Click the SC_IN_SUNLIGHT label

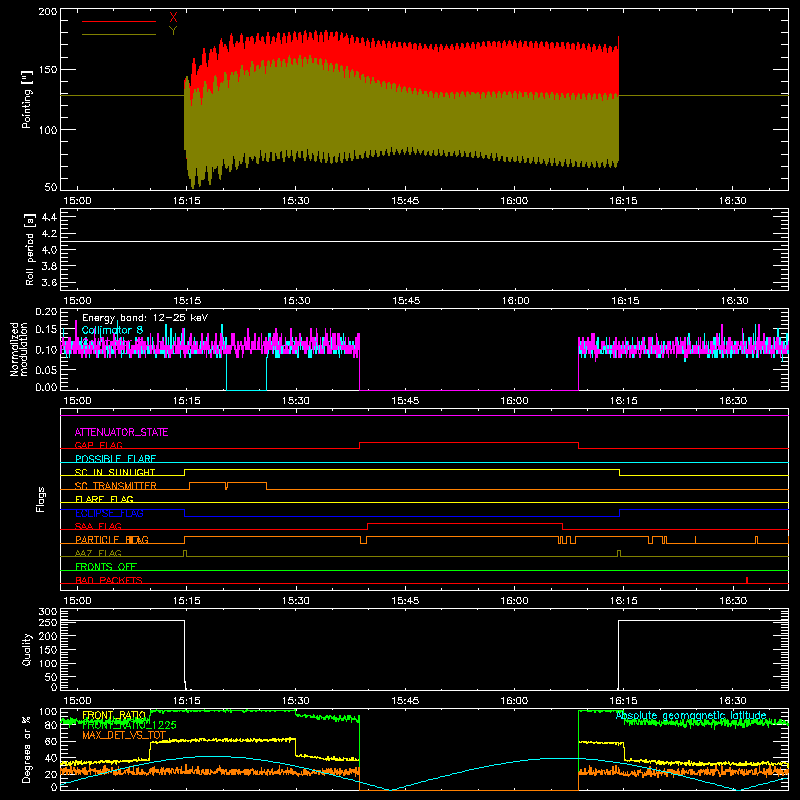pos(115,472)
